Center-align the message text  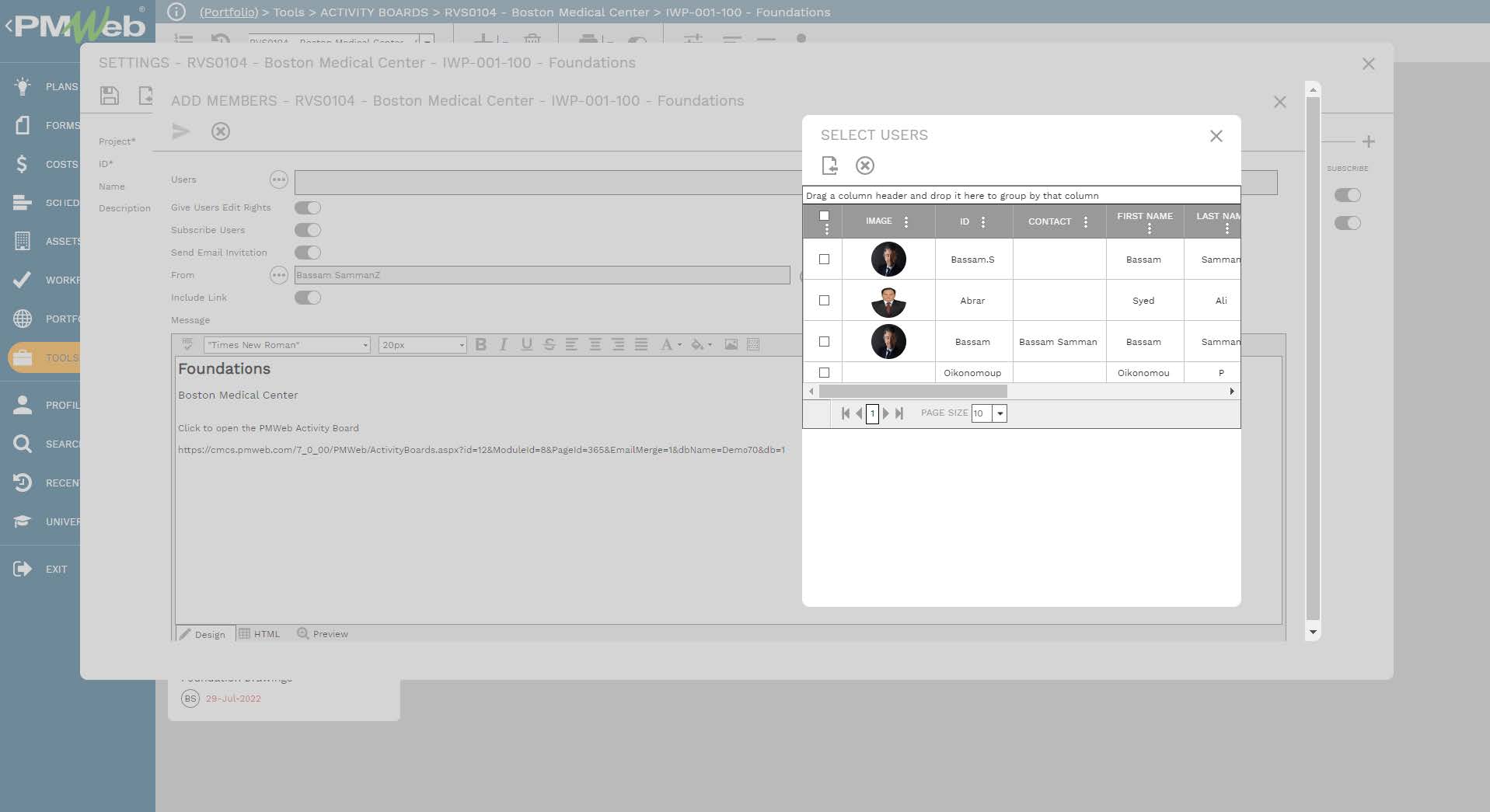(595, 344)
